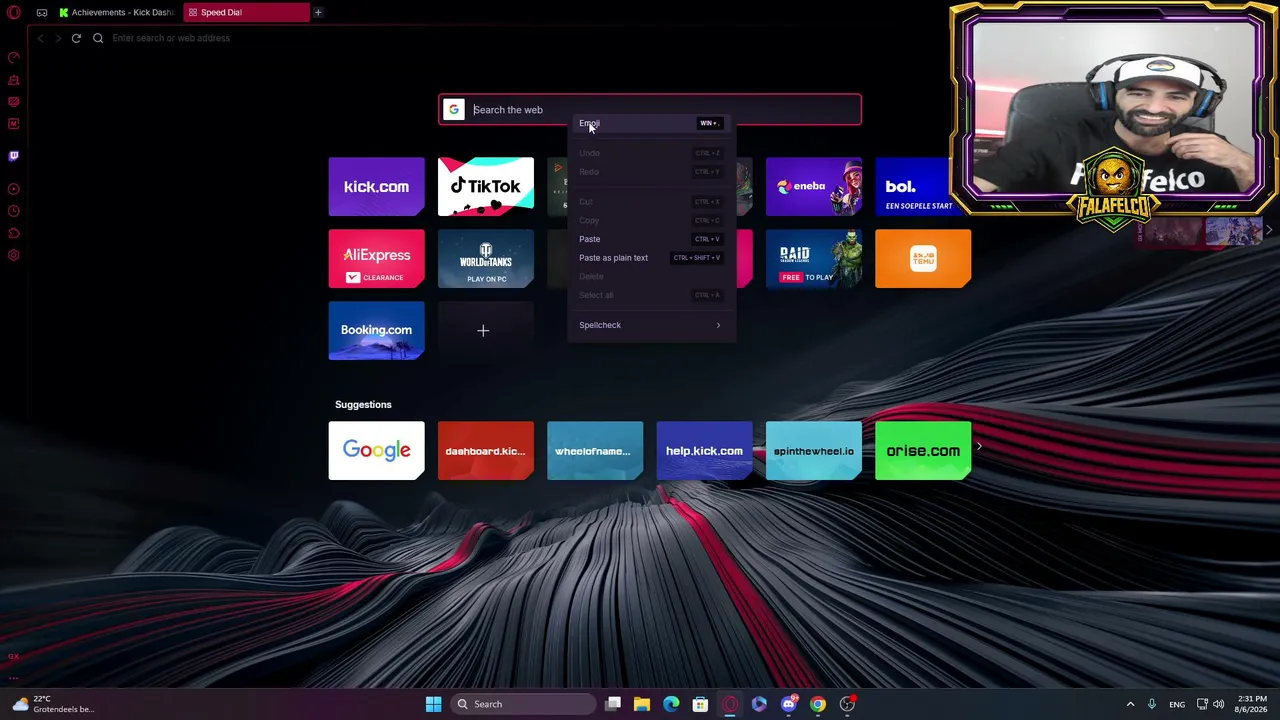The image size is (1280, 720).
Task: Click the Opera GX taskbar icon
Action: (x=730, y=704)
